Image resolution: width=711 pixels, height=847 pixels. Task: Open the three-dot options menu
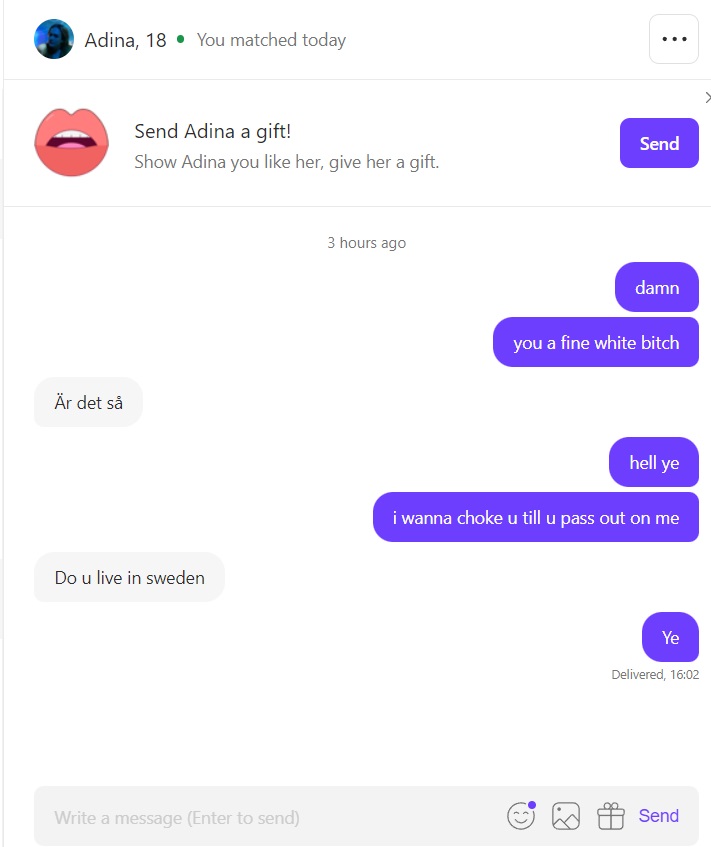pyautogui.click(x=673, y=39)
